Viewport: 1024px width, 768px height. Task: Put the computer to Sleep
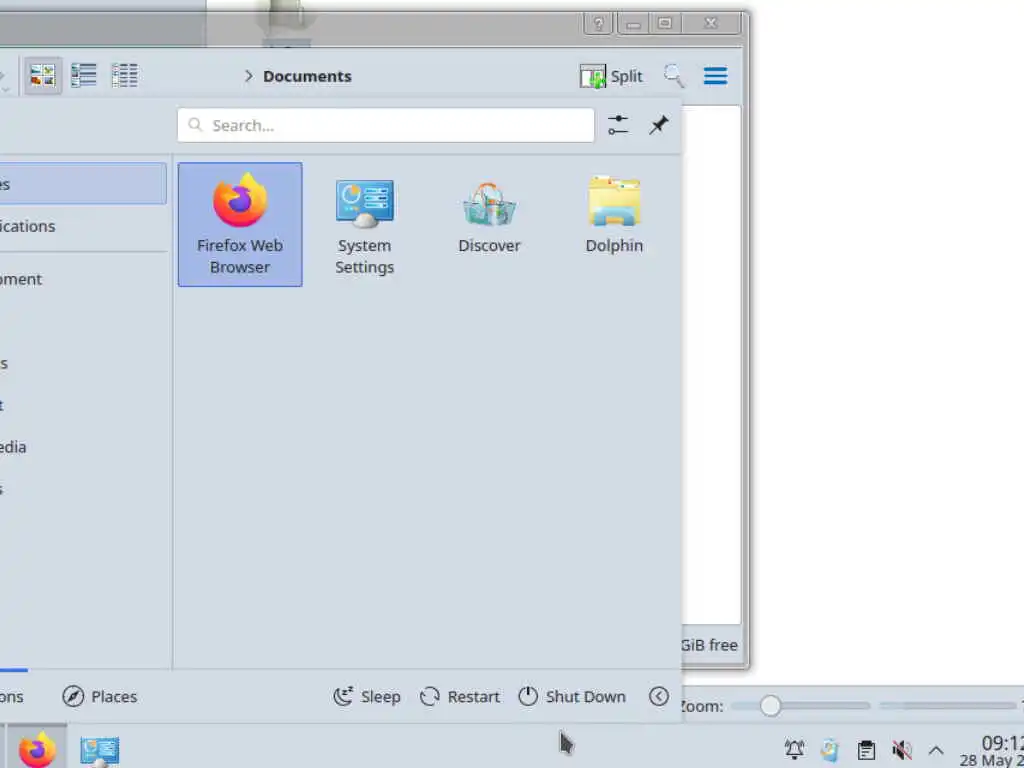coord(367,696)
